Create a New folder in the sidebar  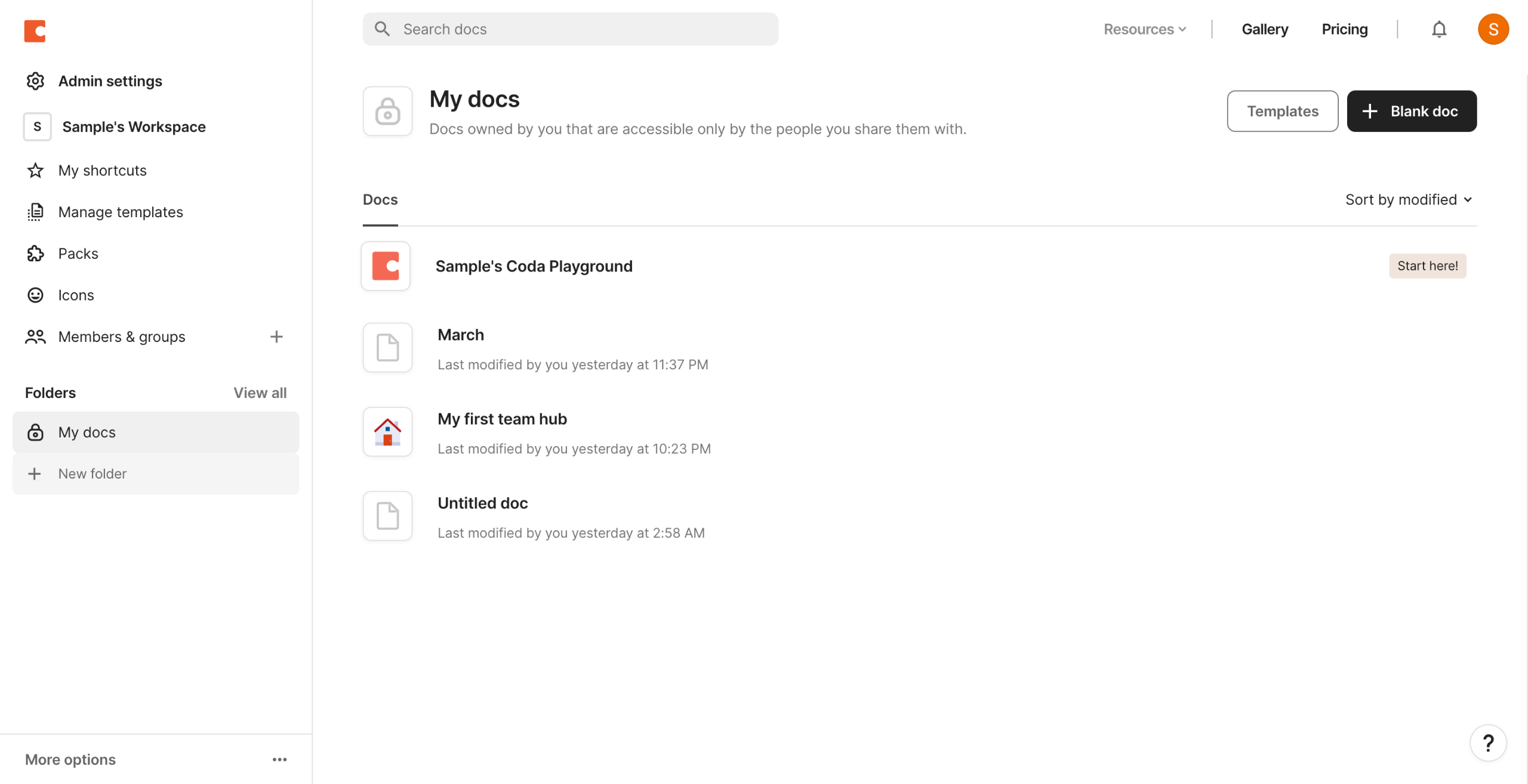click(x=93, y=474)
